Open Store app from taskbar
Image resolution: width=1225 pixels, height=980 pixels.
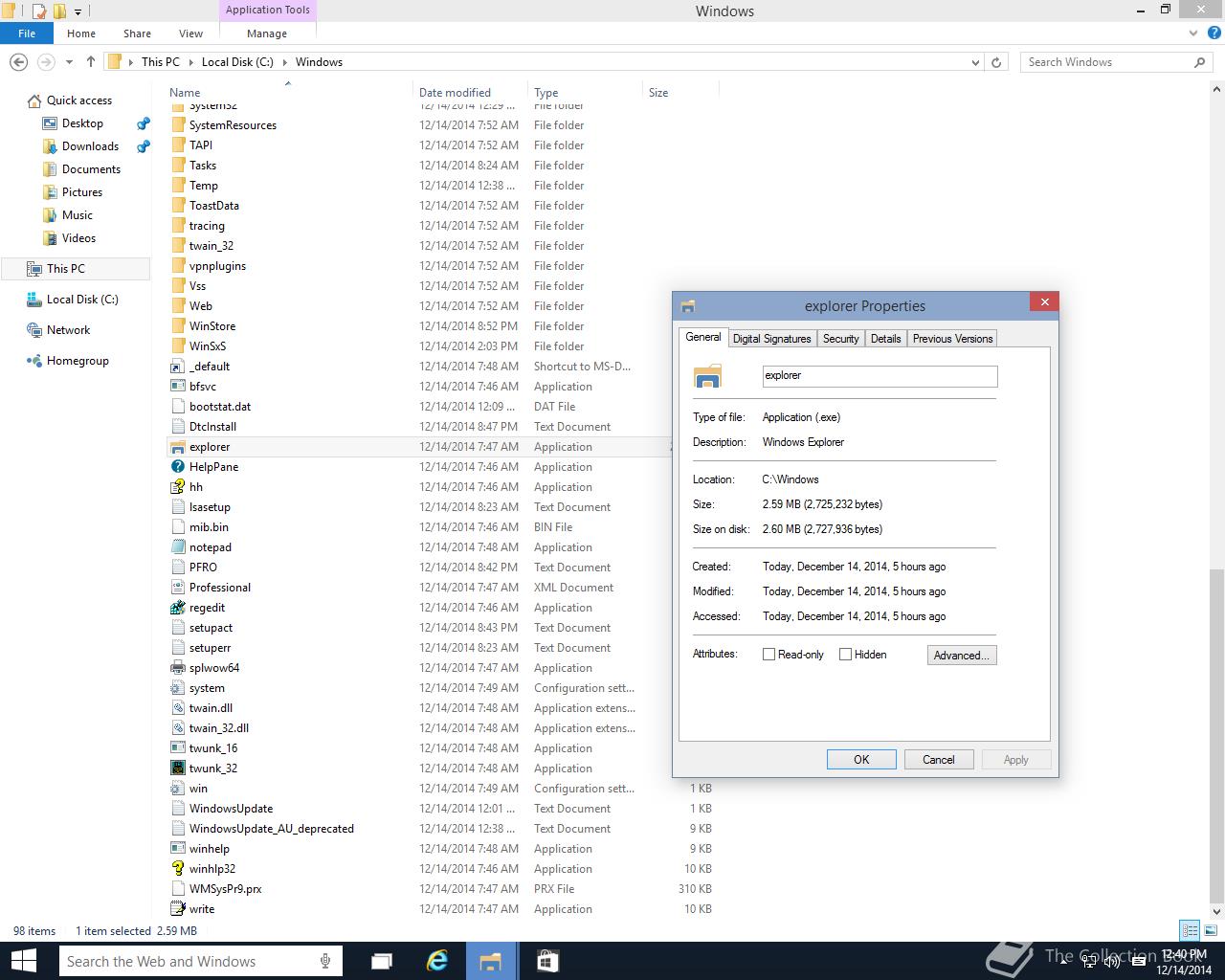pyautogui.click(x=546, y=961)
